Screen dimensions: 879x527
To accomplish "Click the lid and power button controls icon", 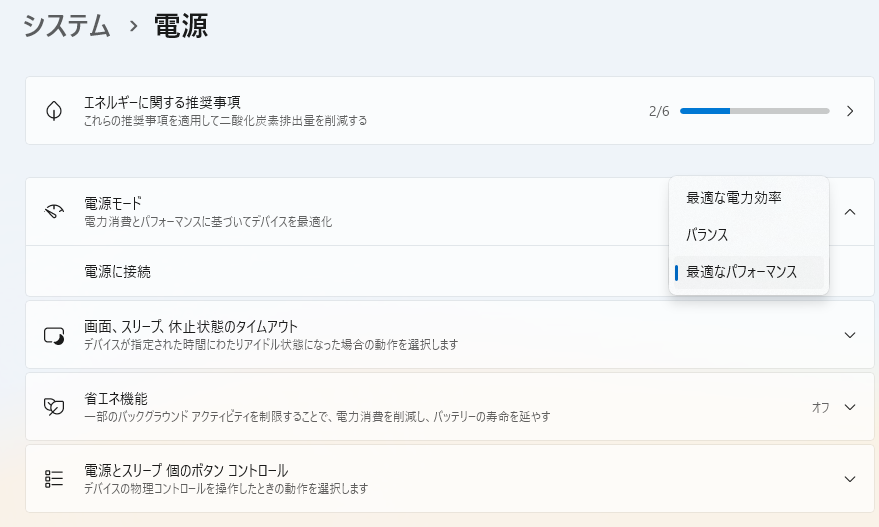I will pyautogui.click(x=54, y=479).
